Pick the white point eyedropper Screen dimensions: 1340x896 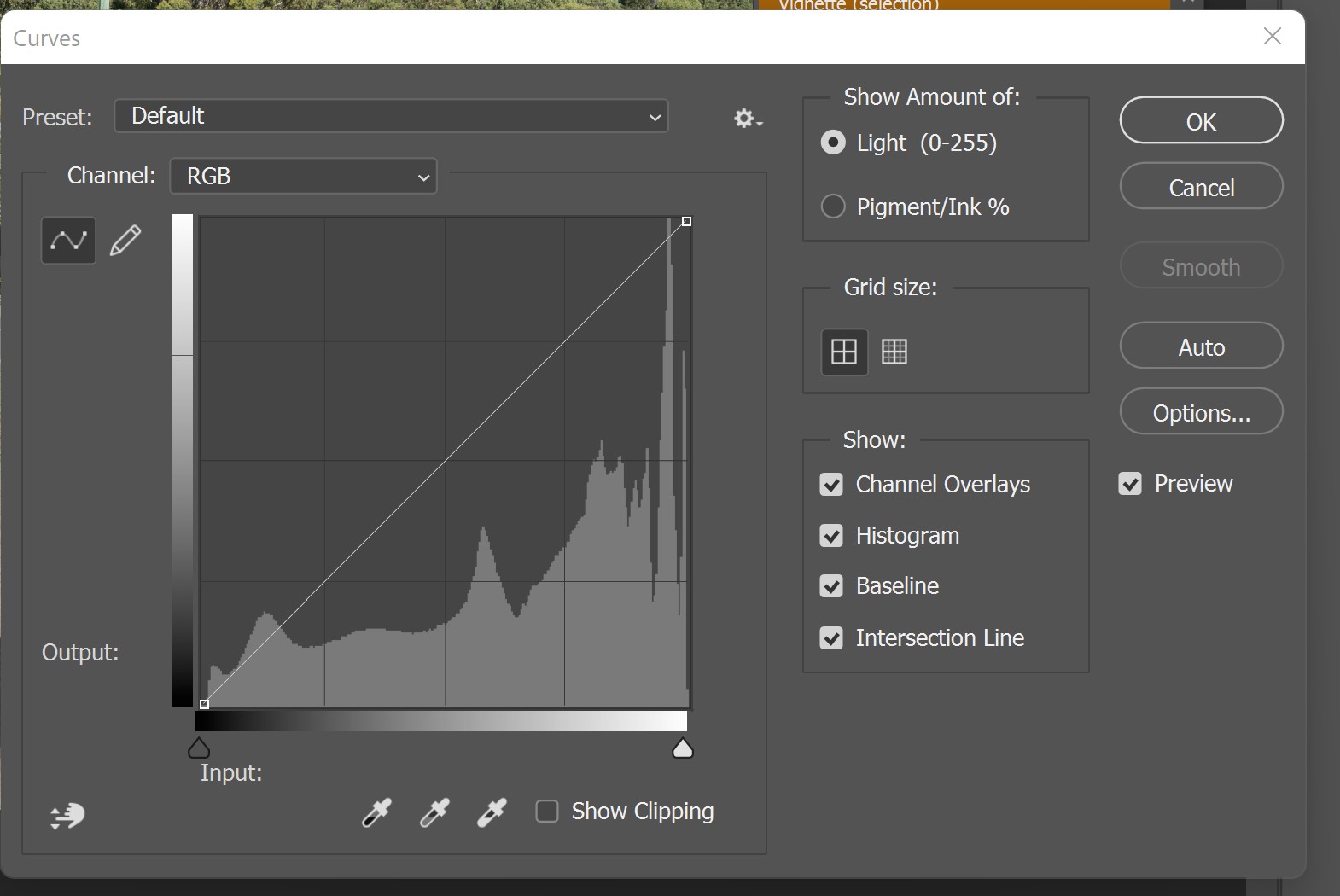click(x=492, y=812)
